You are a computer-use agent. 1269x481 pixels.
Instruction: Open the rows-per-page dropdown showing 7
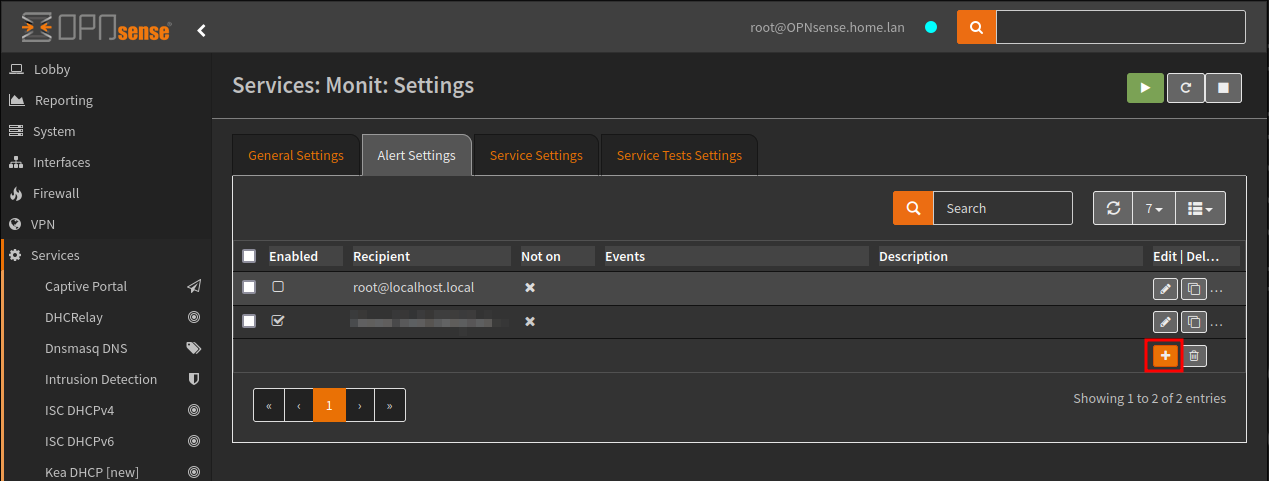point(1154,208)
